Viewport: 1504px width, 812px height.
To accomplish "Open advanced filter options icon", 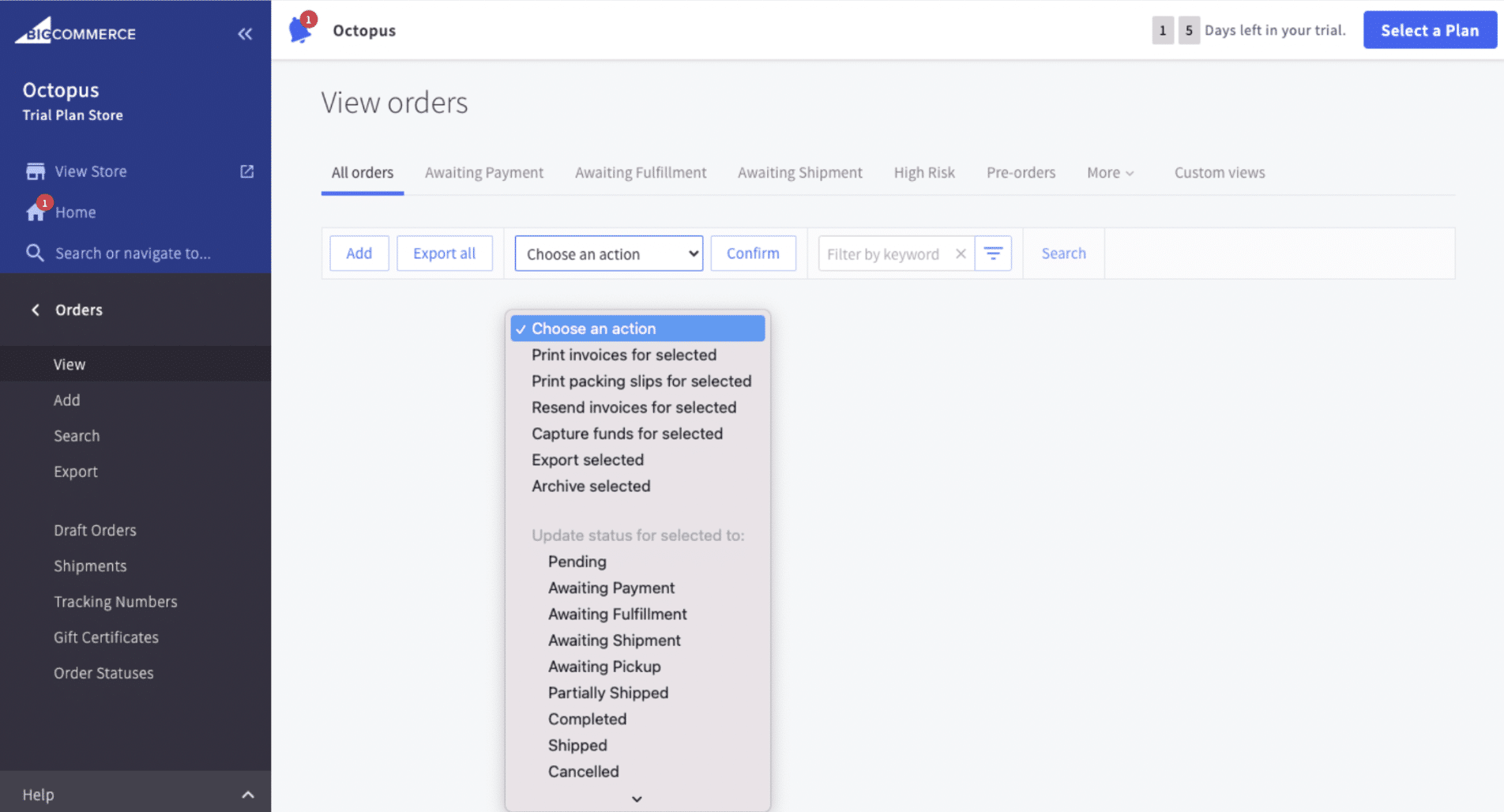I will (x=993, y=254).
